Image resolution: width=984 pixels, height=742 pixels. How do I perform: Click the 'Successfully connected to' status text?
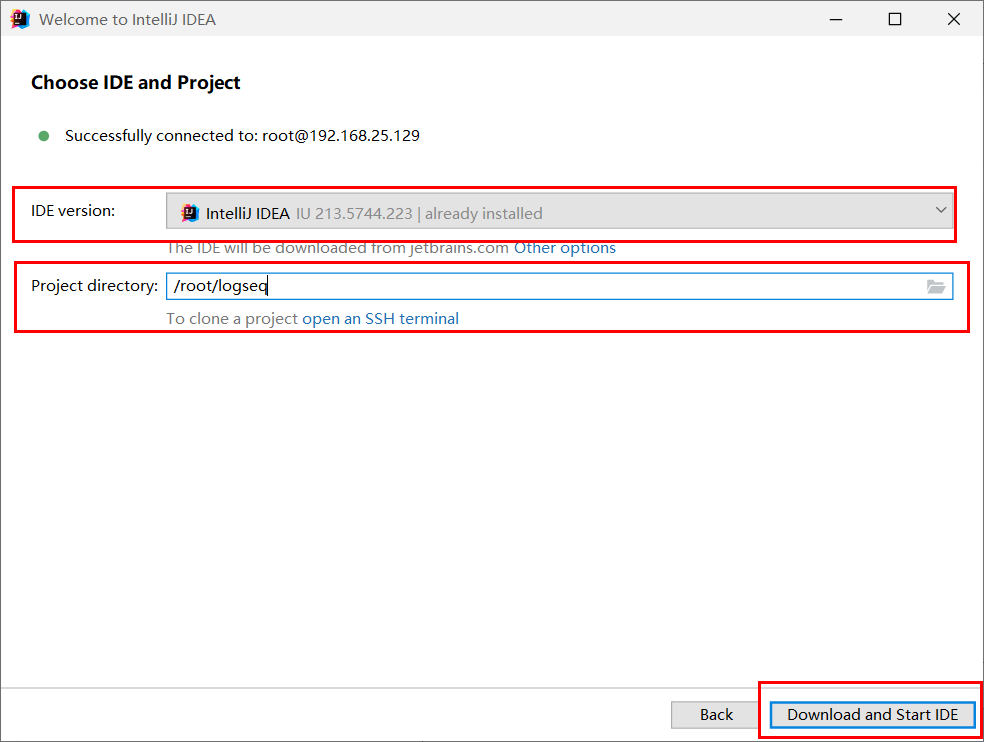(x=242, y=136)
